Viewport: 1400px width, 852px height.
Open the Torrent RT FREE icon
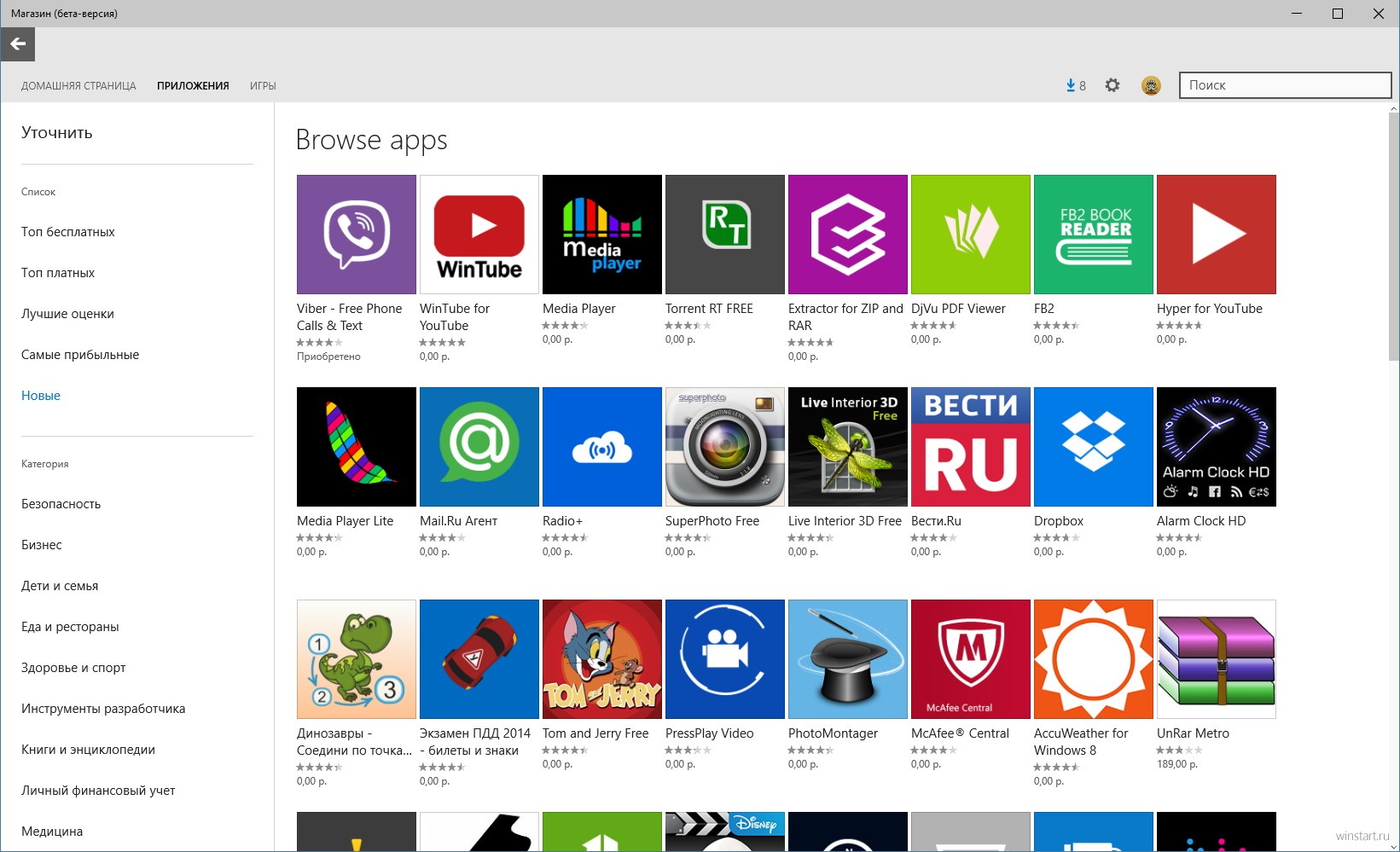tap(725, 235)
